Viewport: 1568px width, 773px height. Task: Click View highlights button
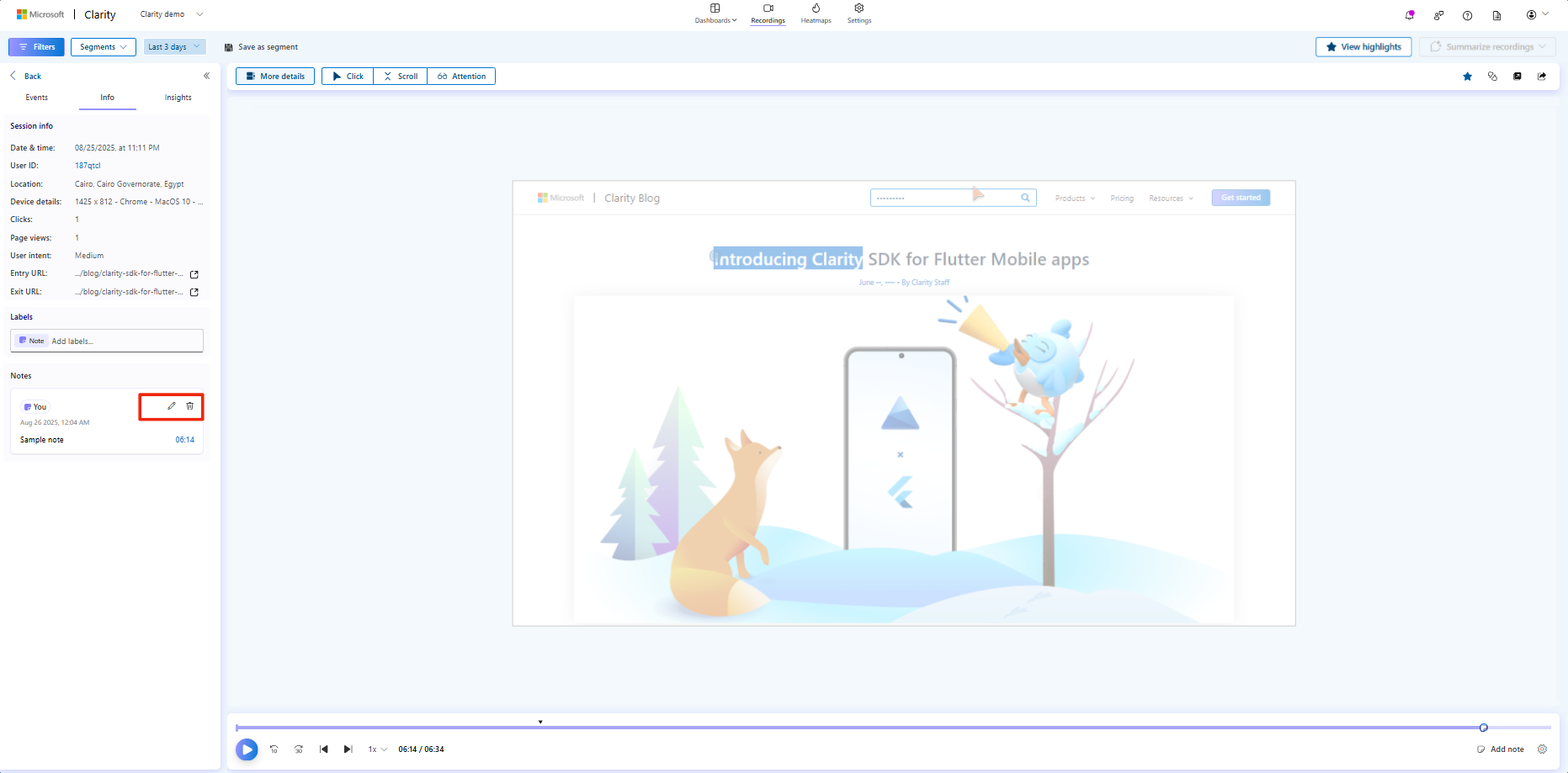1363,47
